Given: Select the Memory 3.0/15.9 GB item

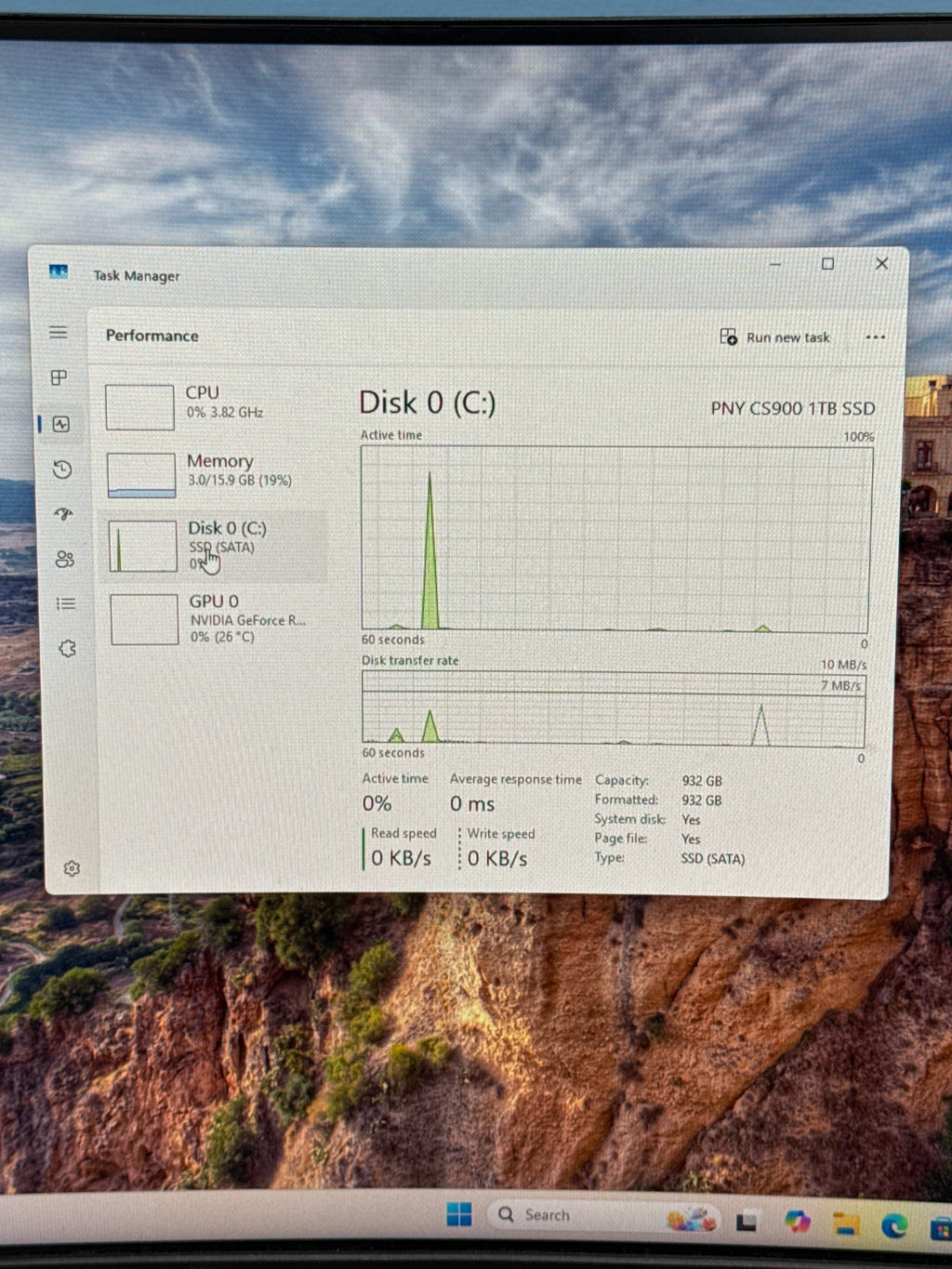Looking at the screenshot, I should [x=214, y=474].
